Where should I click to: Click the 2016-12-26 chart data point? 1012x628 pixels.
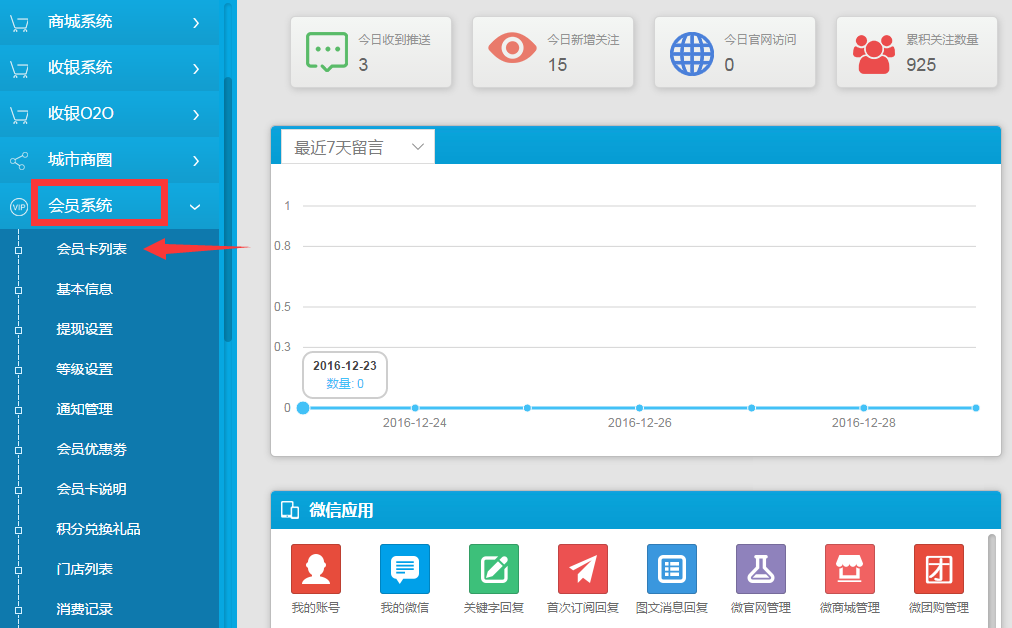[x=639, y=408]
